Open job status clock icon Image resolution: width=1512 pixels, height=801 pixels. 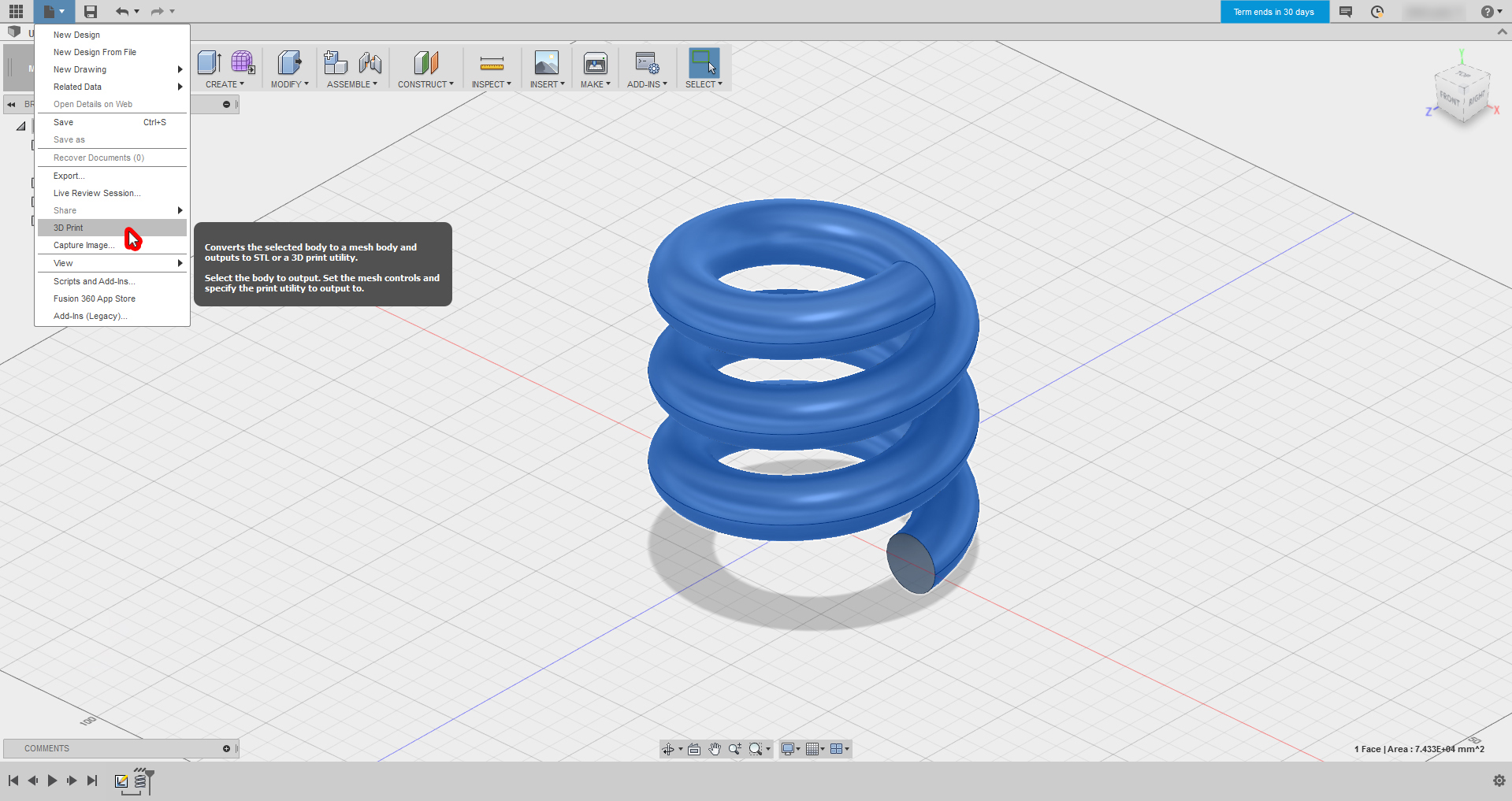click(x=1377, y=12)
